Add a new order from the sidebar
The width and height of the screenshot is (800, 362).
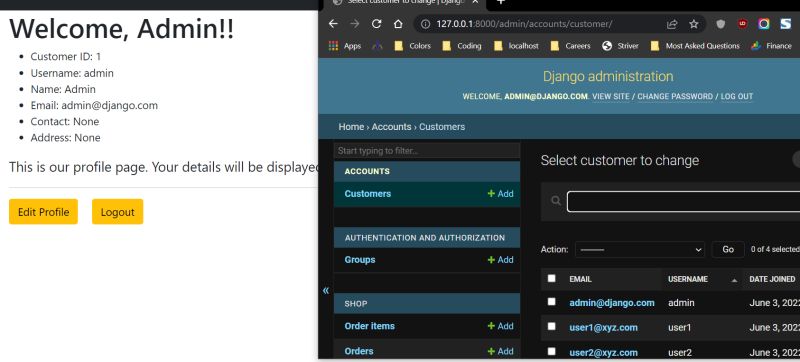[501, 351]
